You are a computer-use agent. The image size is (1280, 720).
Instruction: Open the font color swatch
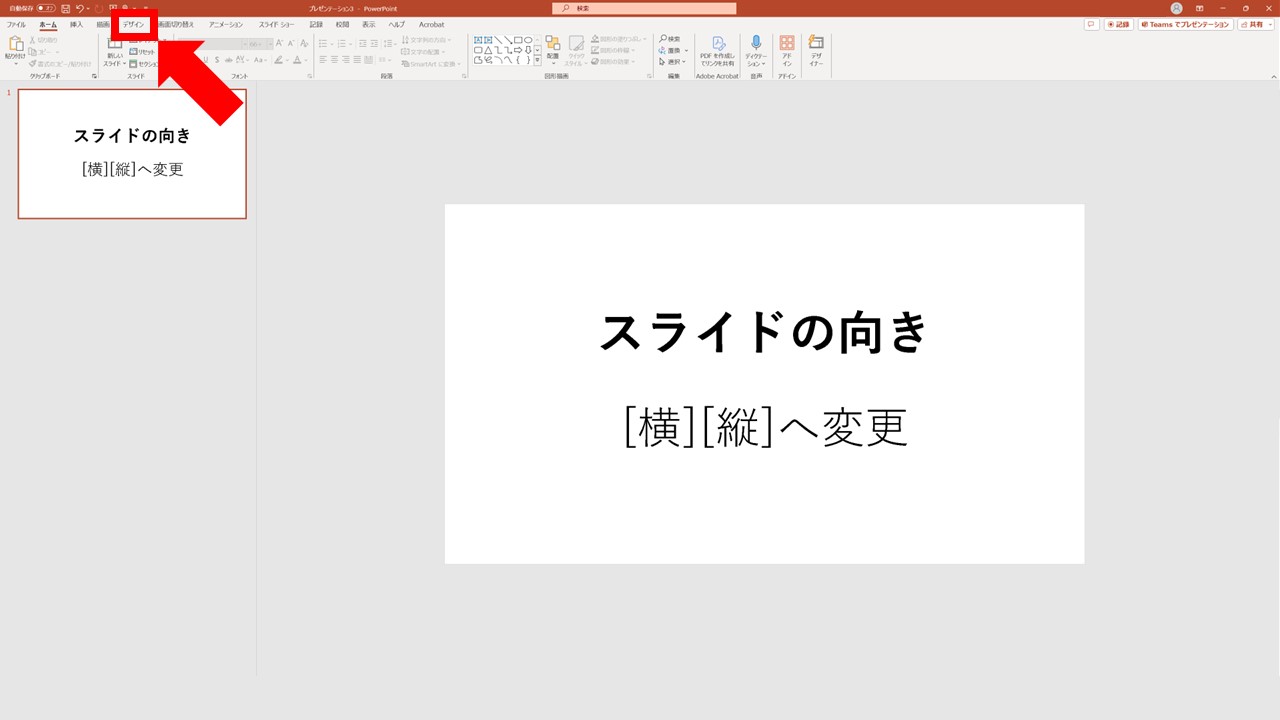coord(297,60)
